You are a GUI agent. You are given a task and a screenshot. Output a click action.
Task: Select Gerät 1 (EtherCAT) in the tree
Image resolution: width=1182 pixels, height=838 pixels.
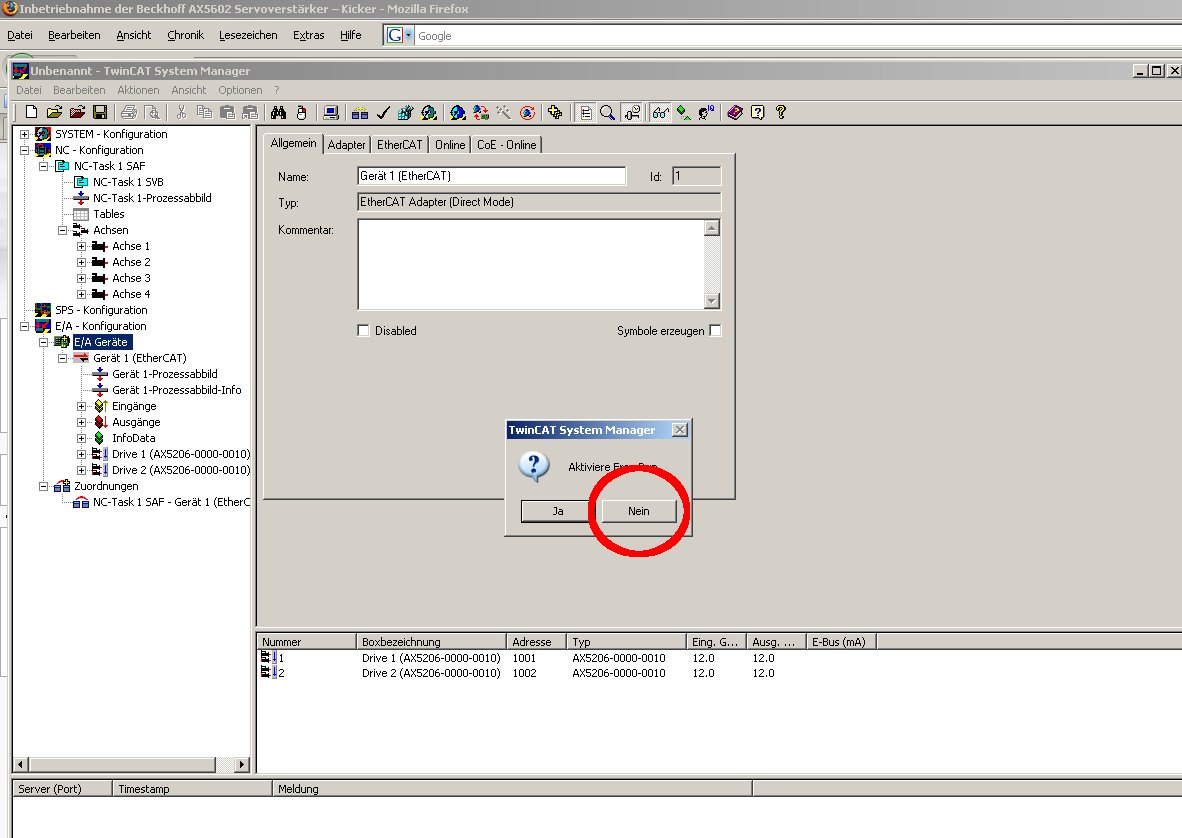point(139,358)
